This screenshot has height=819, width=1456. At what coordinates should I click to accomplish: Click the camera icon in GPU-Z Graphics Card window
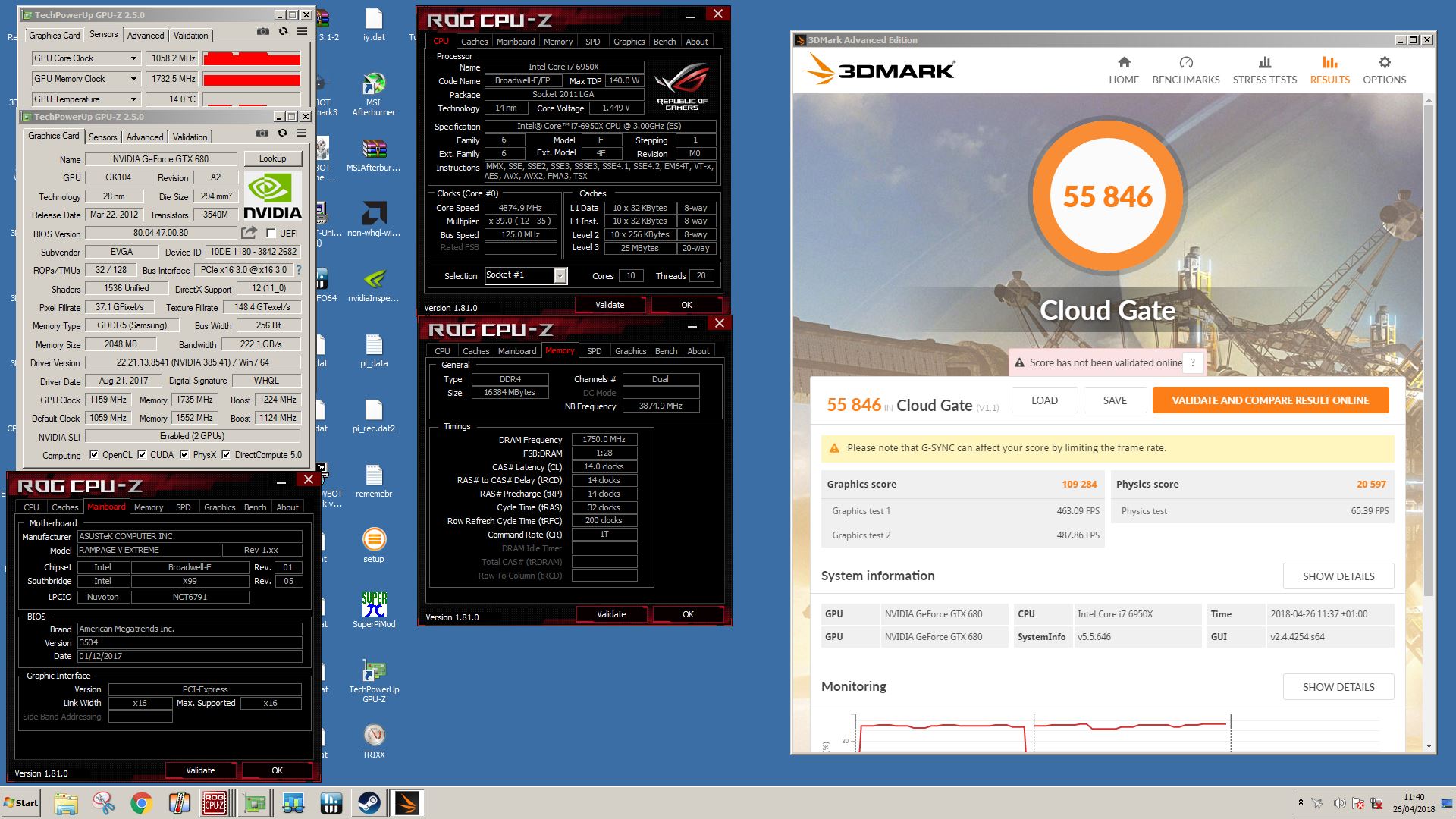tap(262, 133)
